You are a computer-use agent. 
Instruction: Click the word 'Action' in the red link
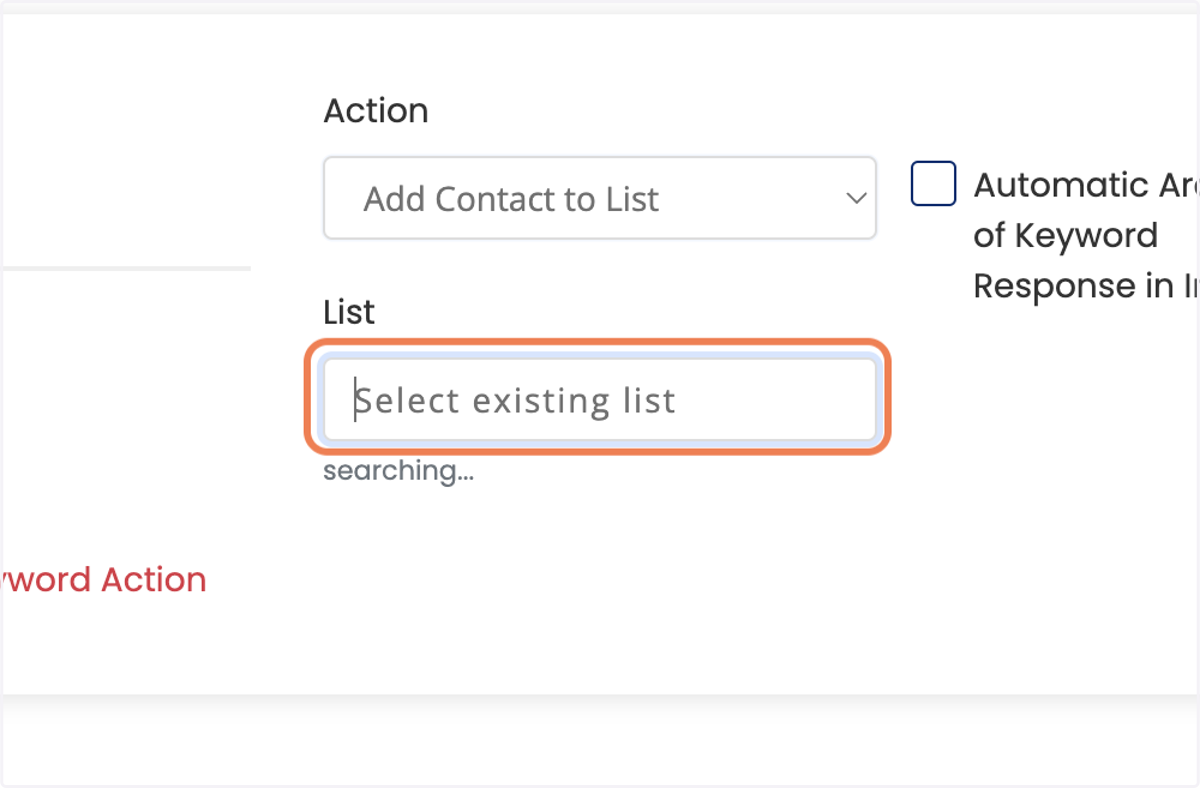[x=154, y=579]
